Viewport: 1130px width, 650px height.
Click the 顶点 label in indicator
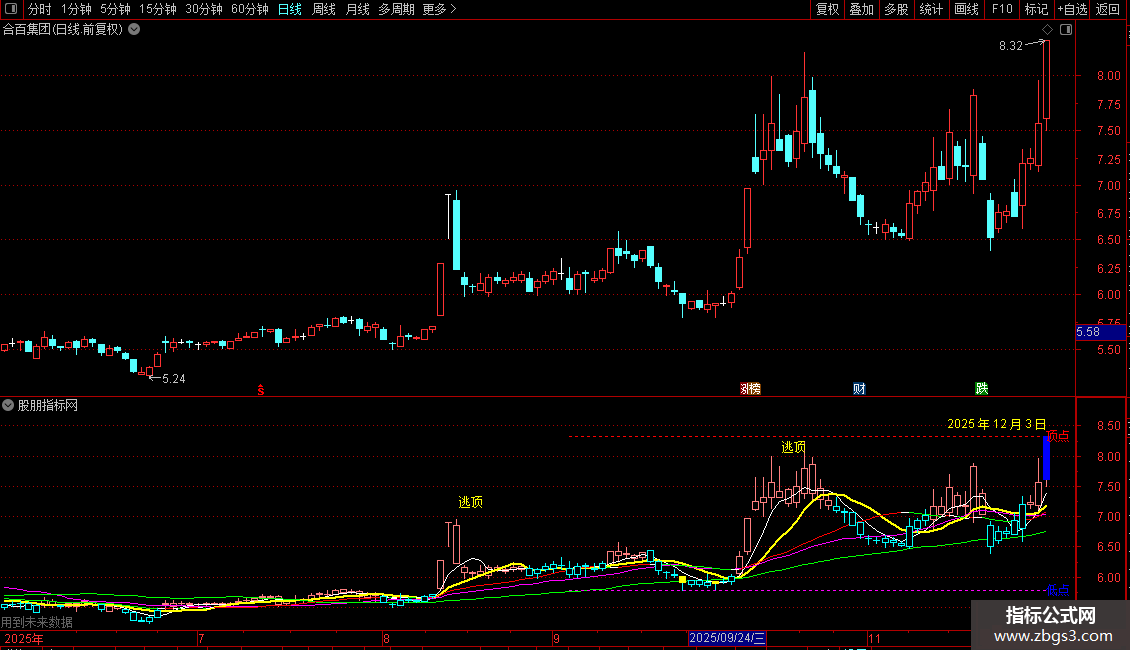click(x=1058, y=435)
